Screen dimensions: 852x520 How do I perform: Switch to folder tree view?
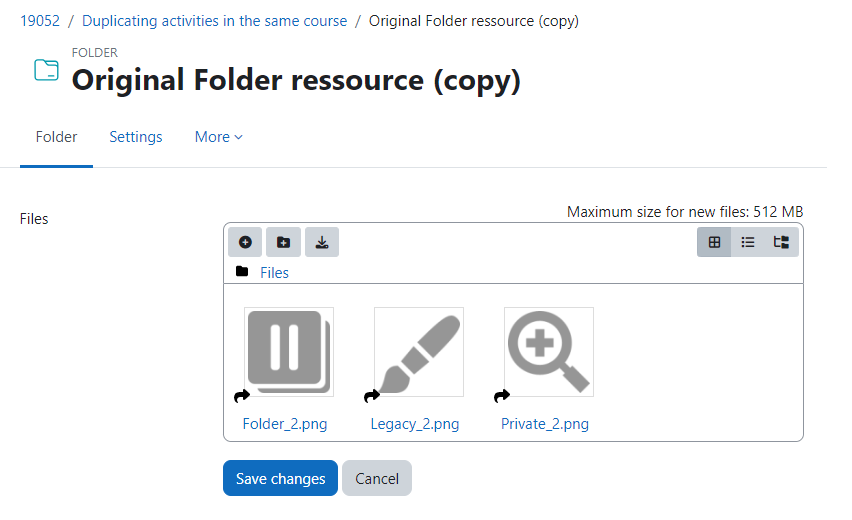point(781,242)
